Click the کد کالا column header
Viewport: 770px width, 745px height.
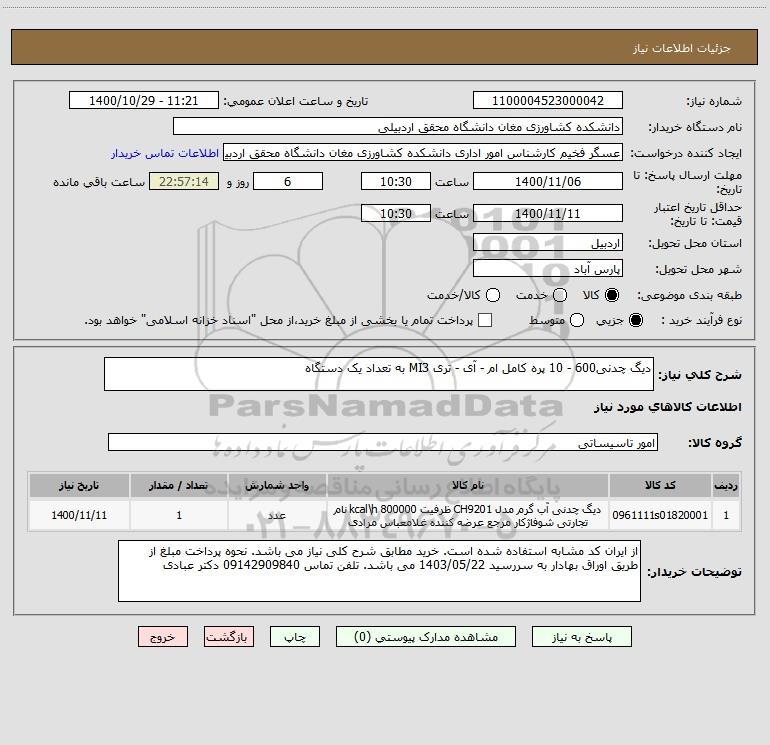660,485
